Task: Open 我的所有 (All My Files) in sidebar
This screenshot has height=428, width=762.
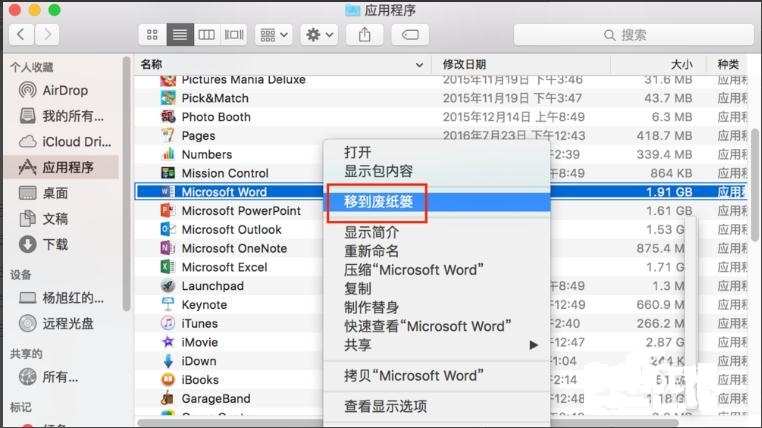Action: point(61,116)
